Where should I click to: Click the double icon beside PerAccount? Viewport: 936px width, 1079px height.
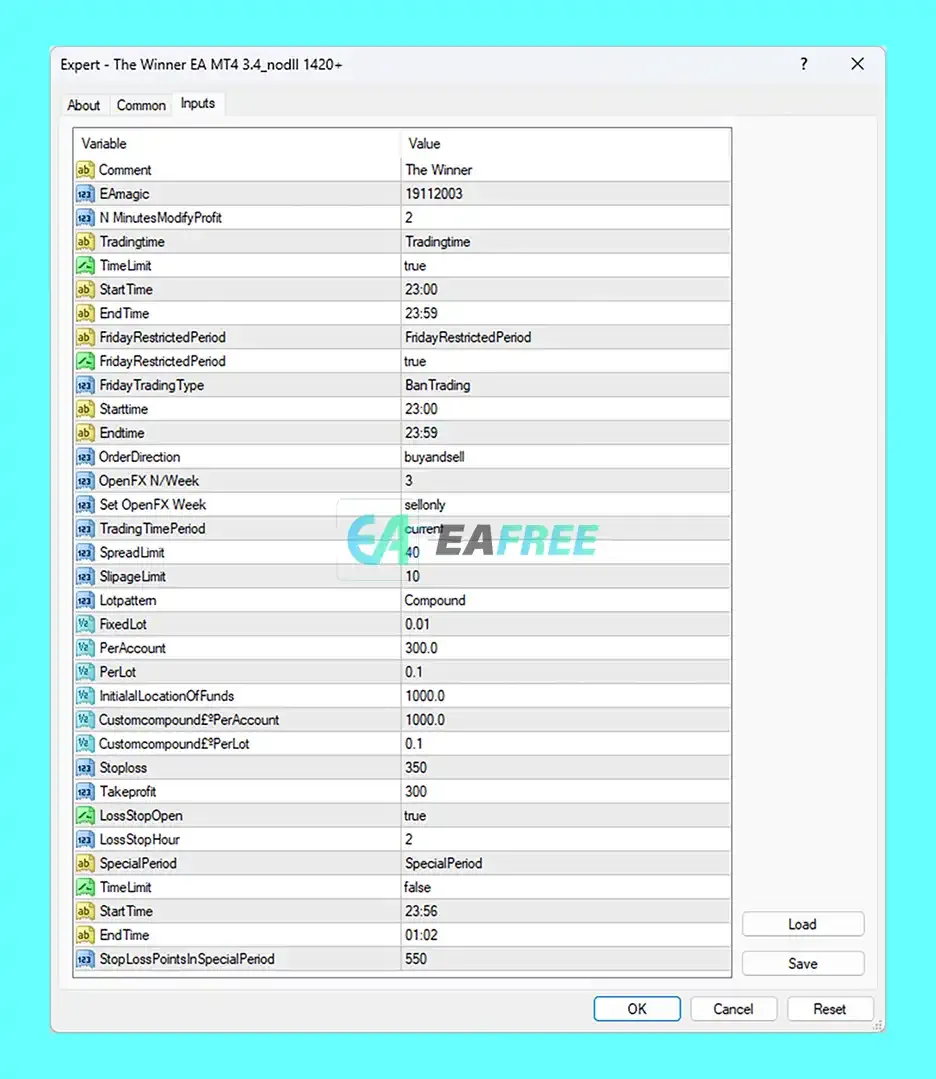pyautogui.click(x=85, y=648)
